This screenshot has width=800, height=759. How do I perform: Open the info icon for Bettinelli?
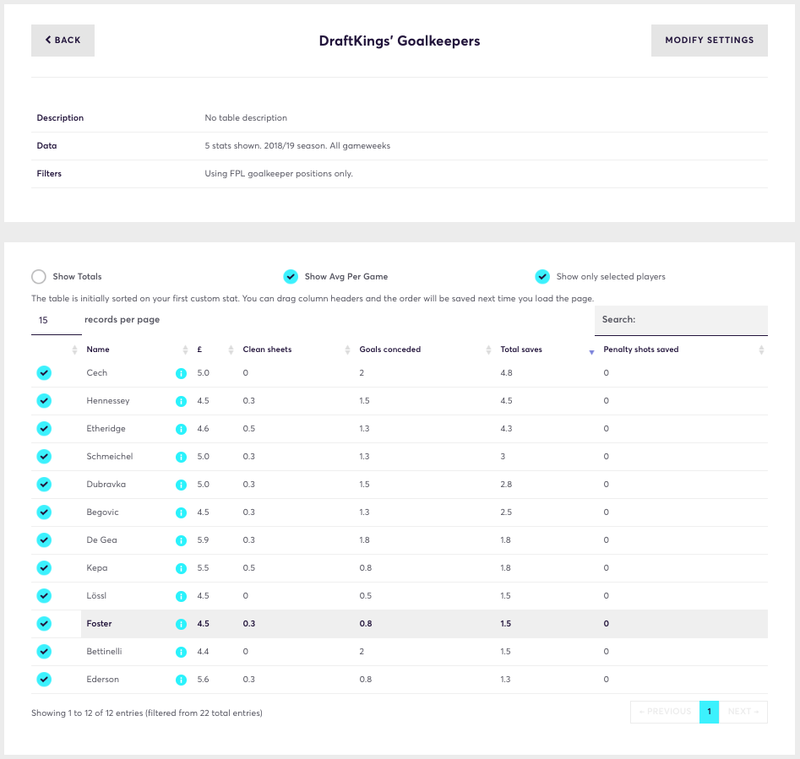181,652
